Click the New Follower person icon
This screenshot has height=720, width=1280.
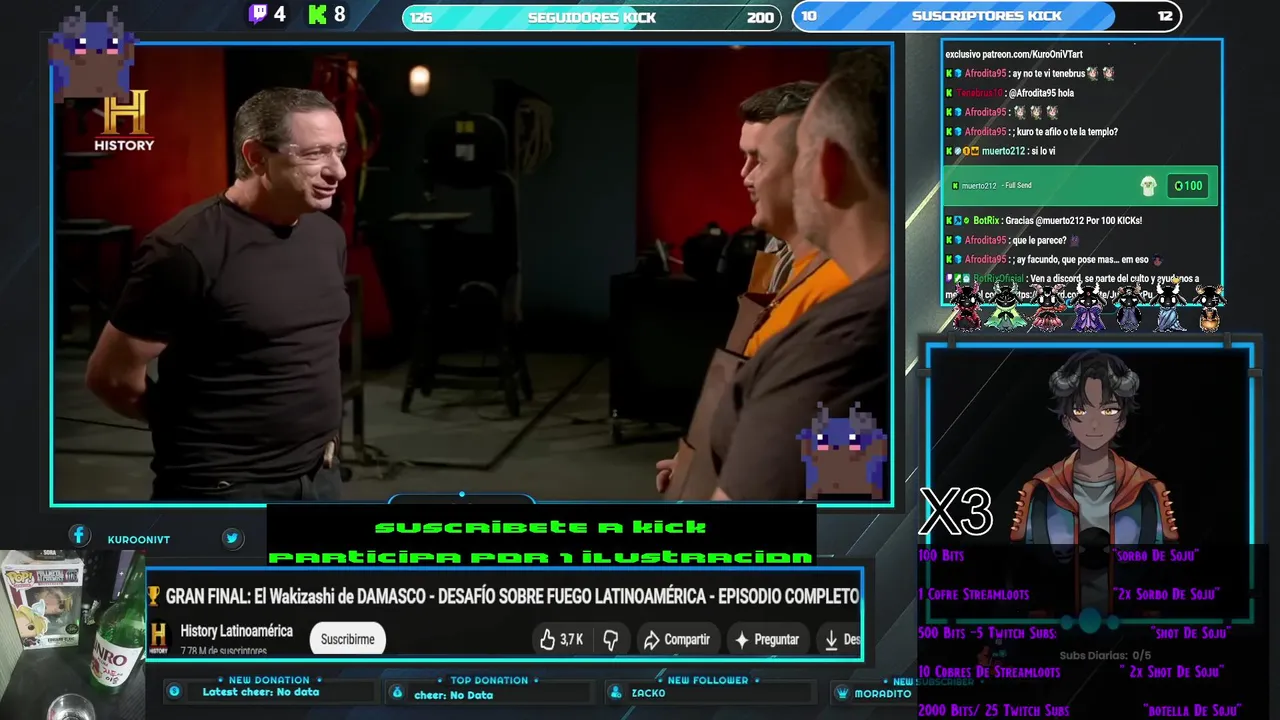click(617, 692)
